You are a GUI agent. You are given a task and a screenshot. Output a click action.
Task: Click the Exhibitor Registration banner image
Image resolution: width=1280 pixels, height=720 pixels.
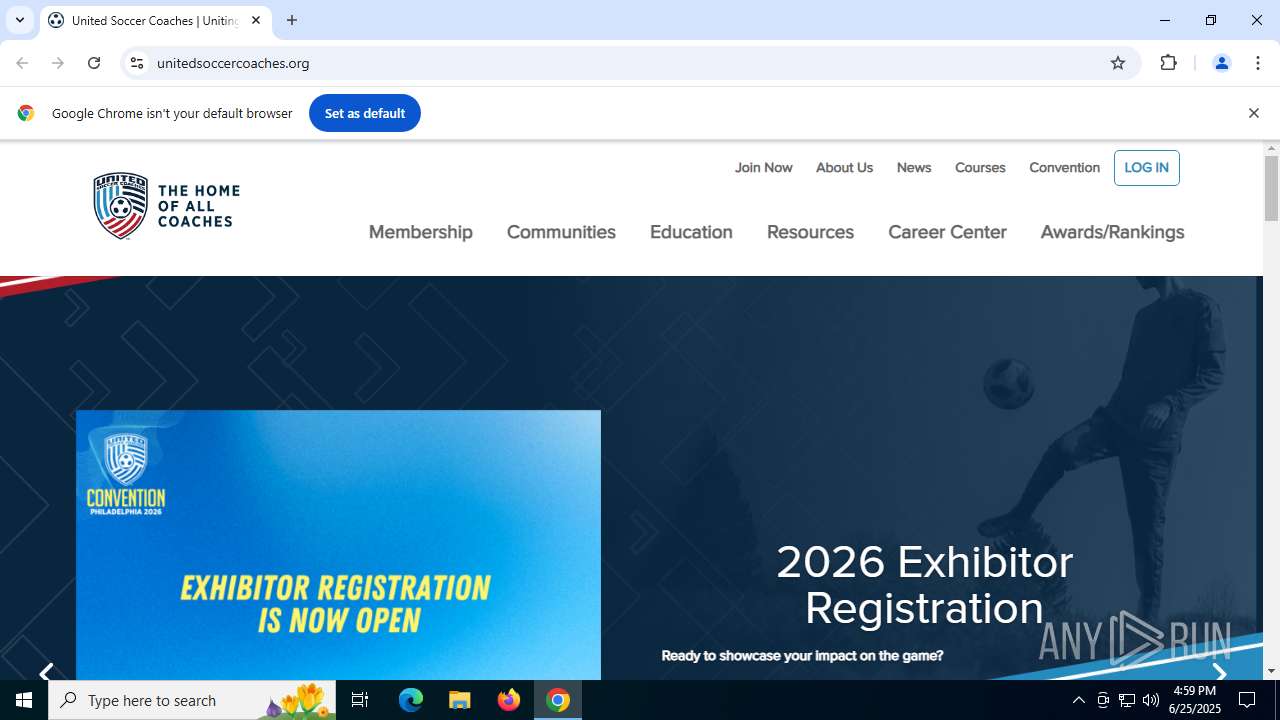coord(338,545)
